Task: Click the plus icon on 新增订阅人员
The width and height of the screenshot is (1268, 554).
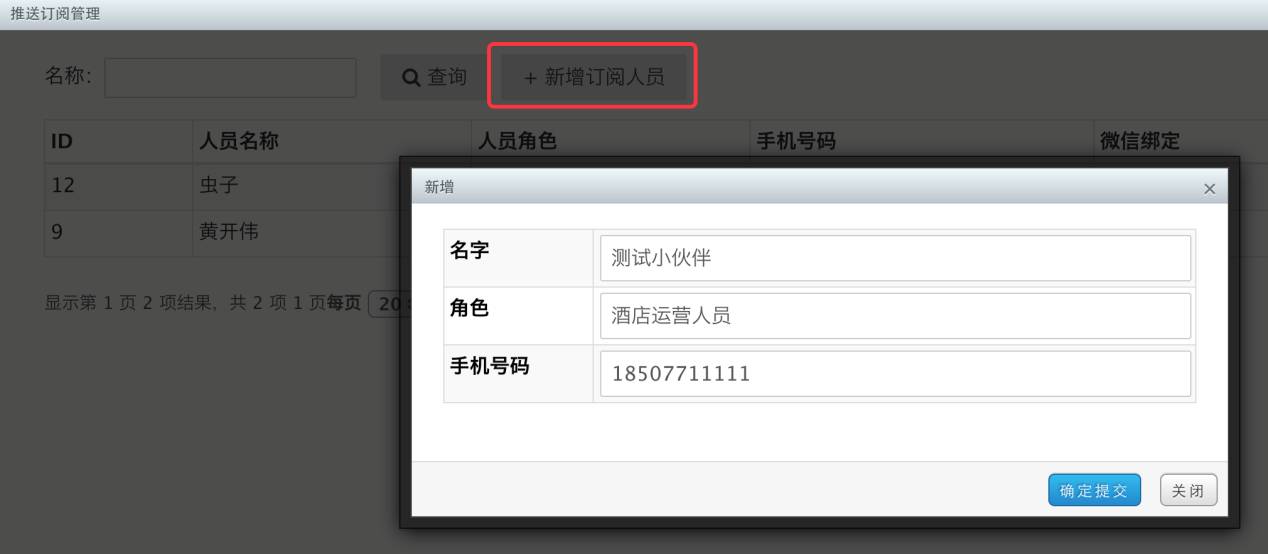Action: click(530, 78)
